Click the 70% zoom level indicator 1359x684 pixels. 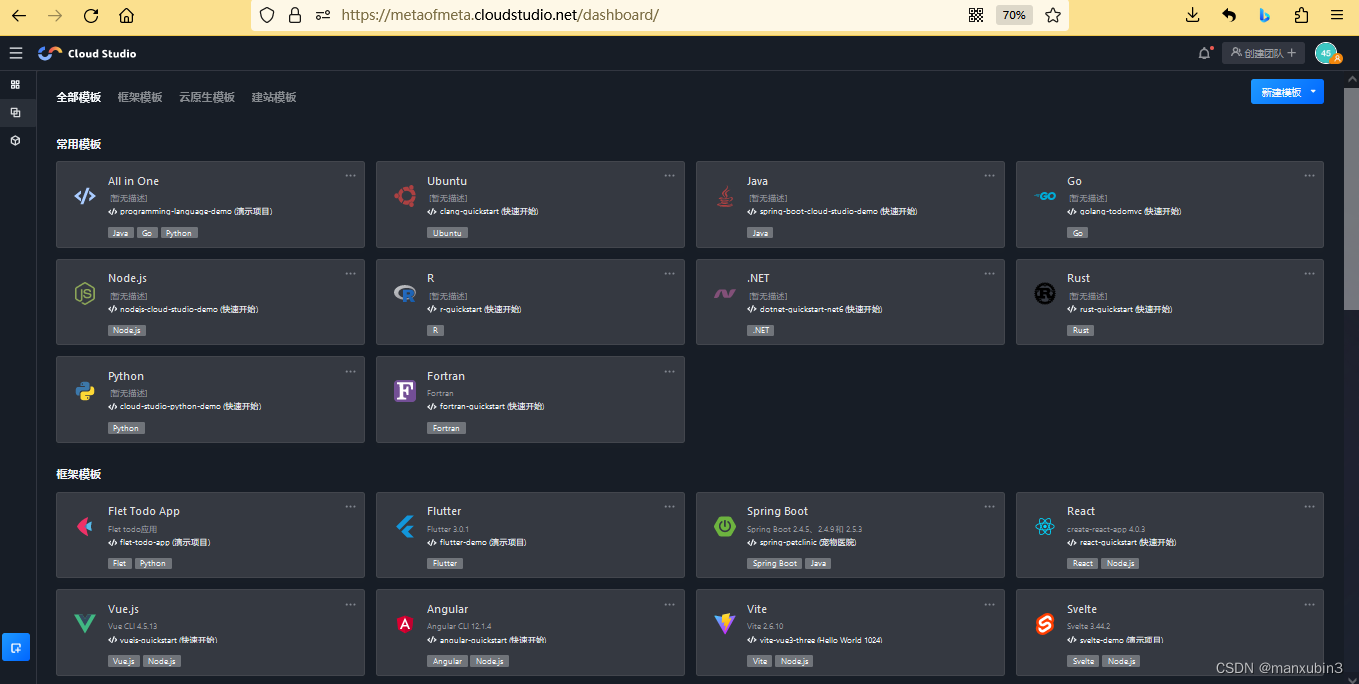click(x=1014, y=15)
